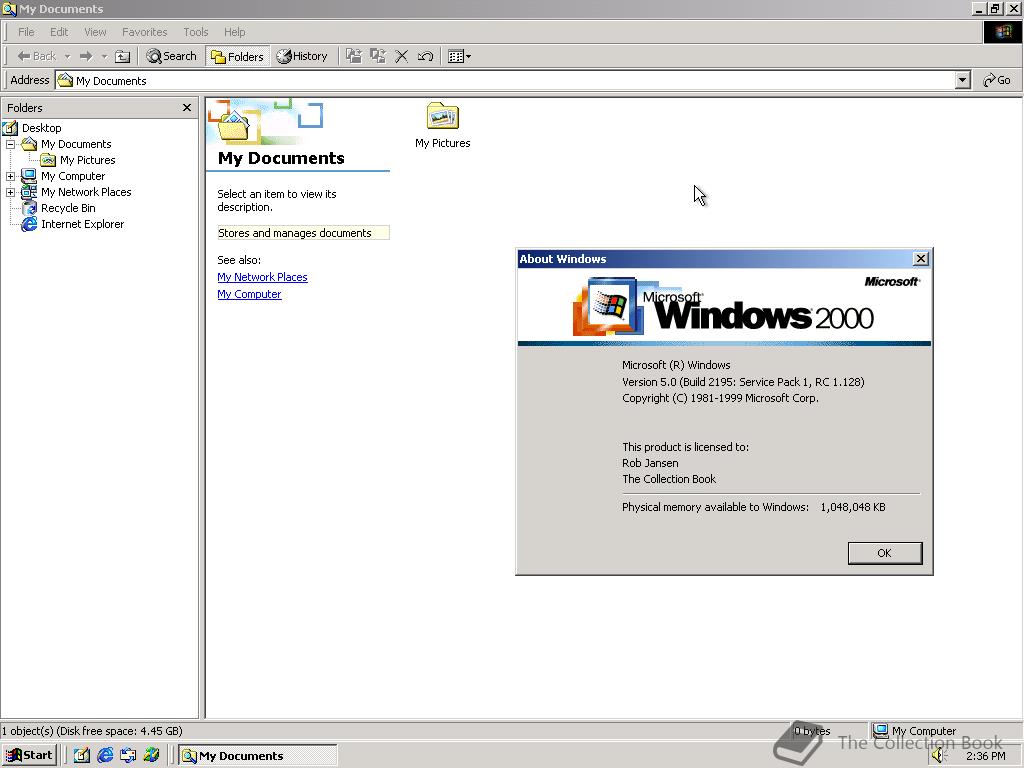Follow the My Network Places link

(263, 277)
